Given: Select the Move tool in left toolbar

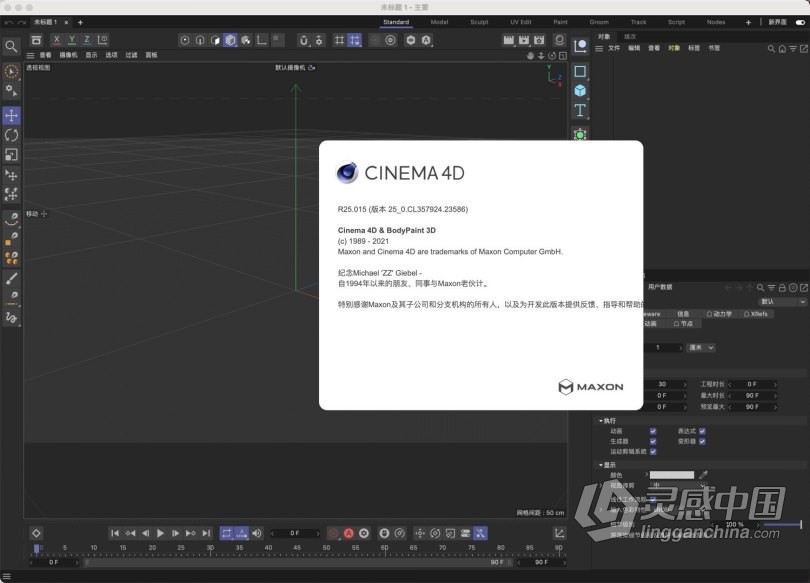Looking at the screenshot, I should [11, 116].
